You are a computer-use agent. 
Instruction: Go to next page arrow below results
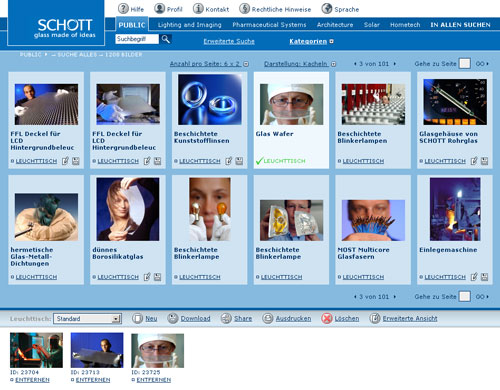tap(395, 296)
